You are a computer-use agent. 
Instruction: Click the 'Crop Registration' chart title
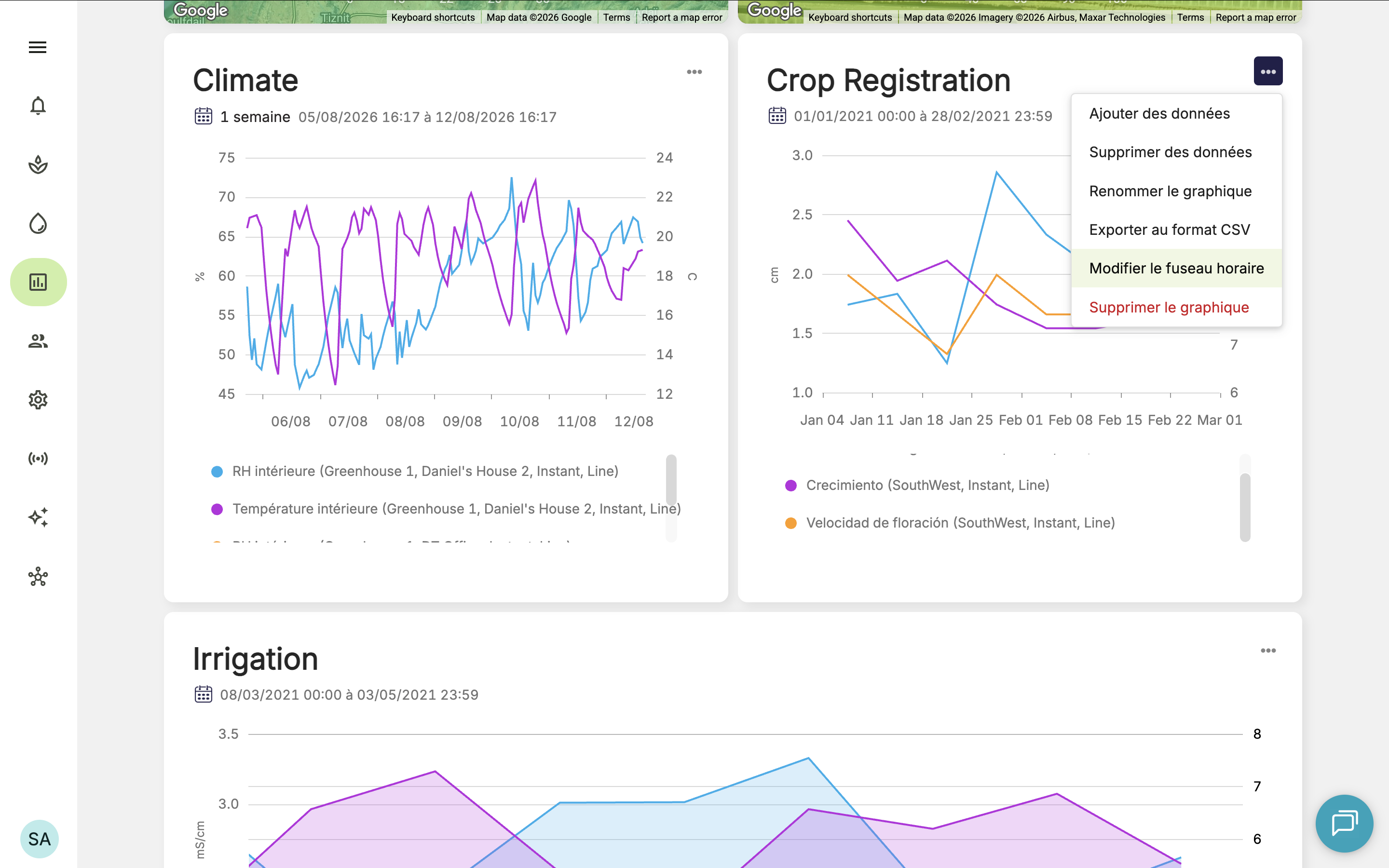[x=888, y=80]
